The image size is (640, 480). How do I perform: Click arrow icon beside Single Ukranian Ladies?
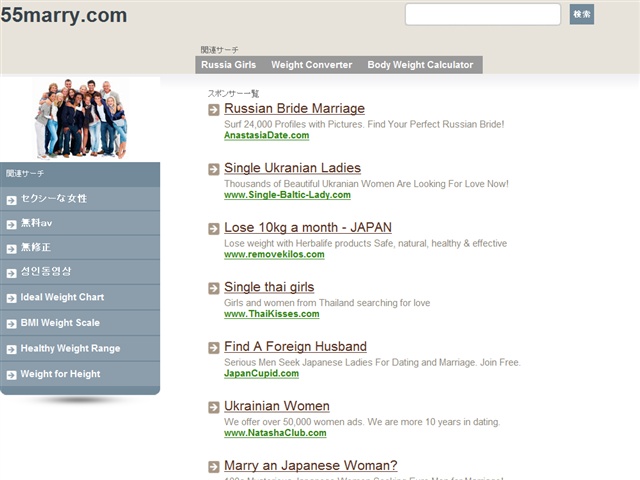[214, 169]
